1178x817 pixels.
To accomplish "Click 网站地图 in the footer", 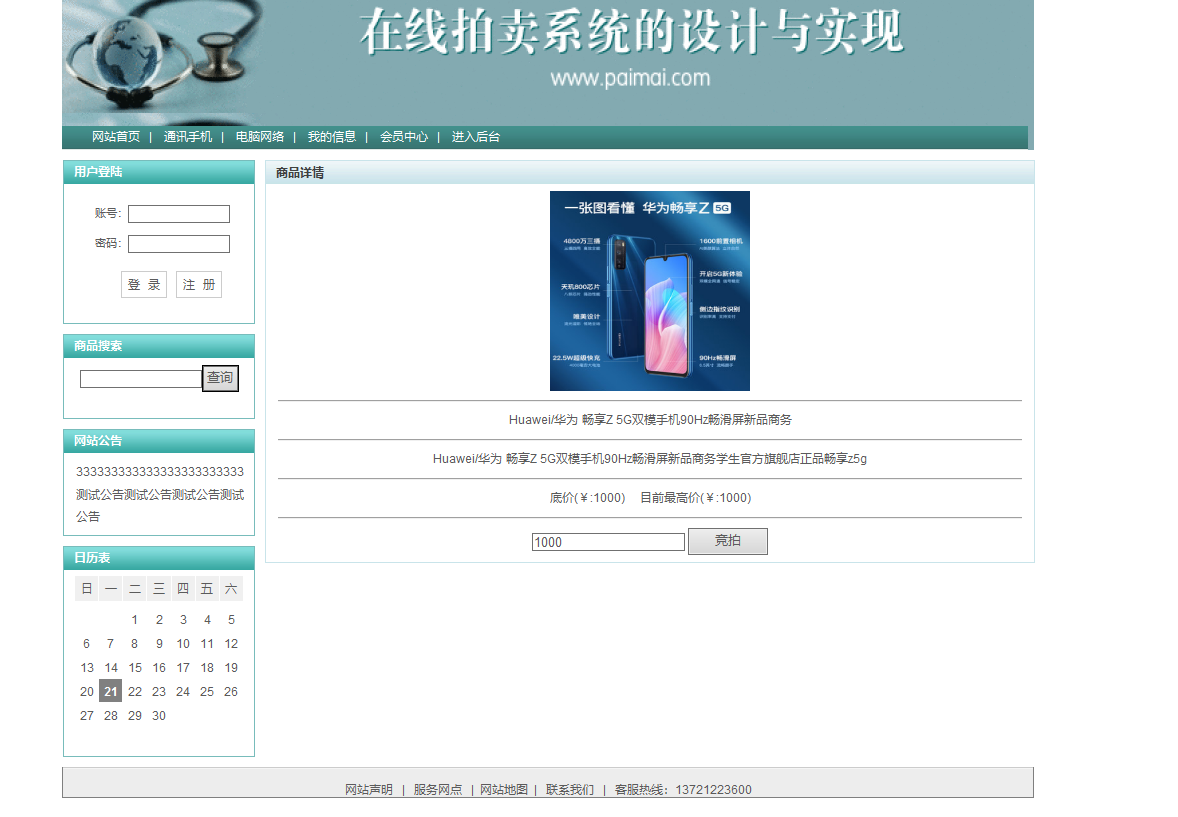I will 504,790.
